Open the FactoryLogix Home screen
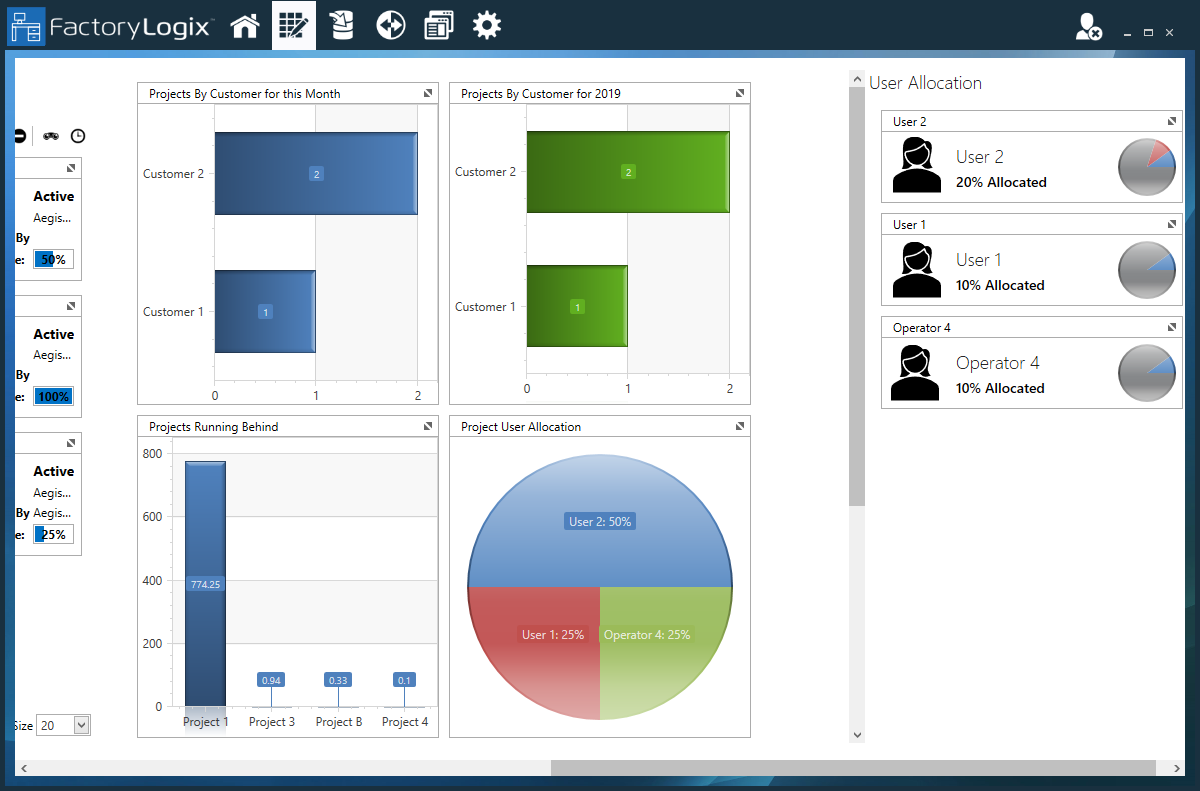The width and height of the screenshot is (1200, 791). pyautogui.click(x=245, y=25)
